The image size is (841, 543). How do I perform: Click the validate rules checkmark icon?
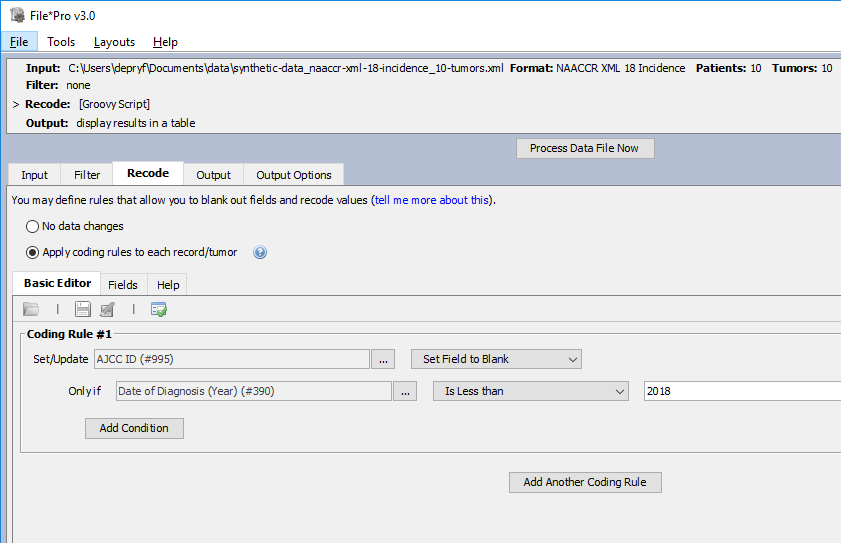159,309
